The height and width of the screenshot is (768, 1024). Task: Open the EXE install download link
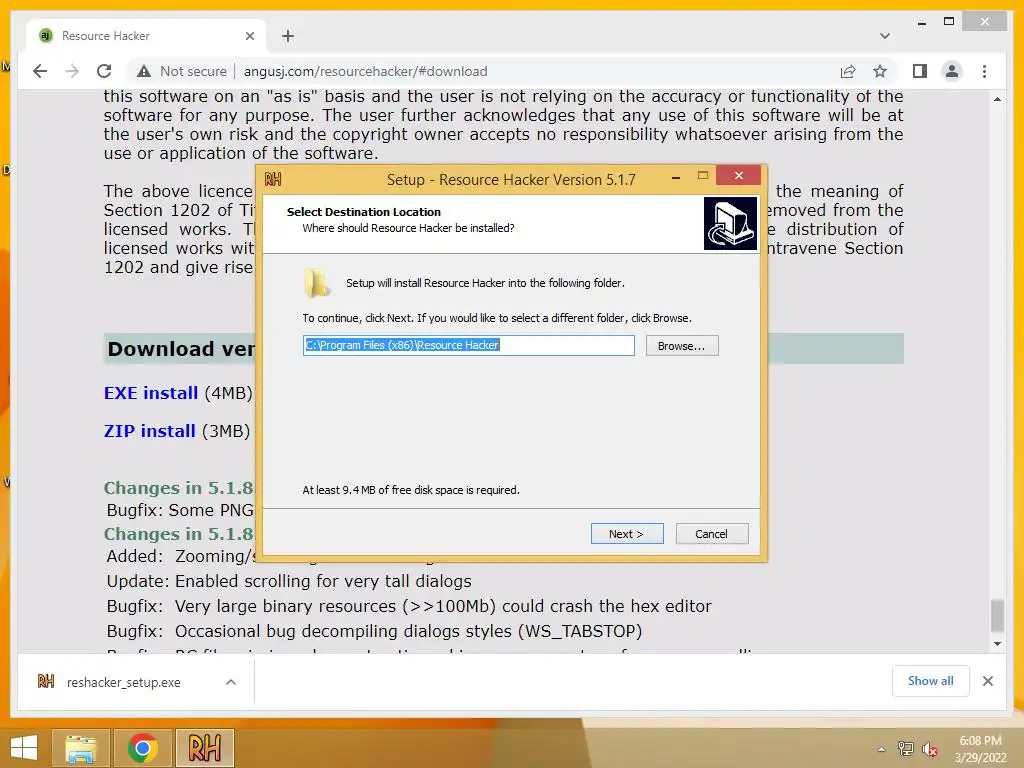point(151,393)
